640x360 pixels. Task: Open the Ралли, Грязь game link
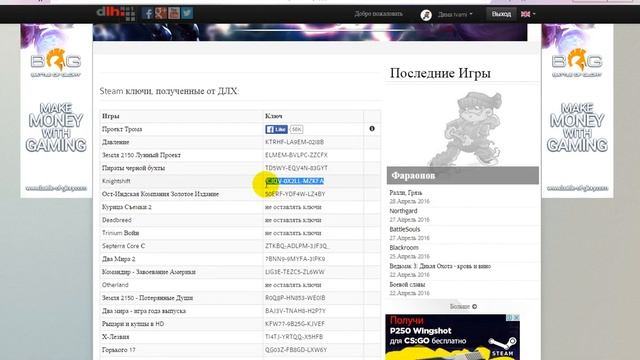click(x=406, y=193)
